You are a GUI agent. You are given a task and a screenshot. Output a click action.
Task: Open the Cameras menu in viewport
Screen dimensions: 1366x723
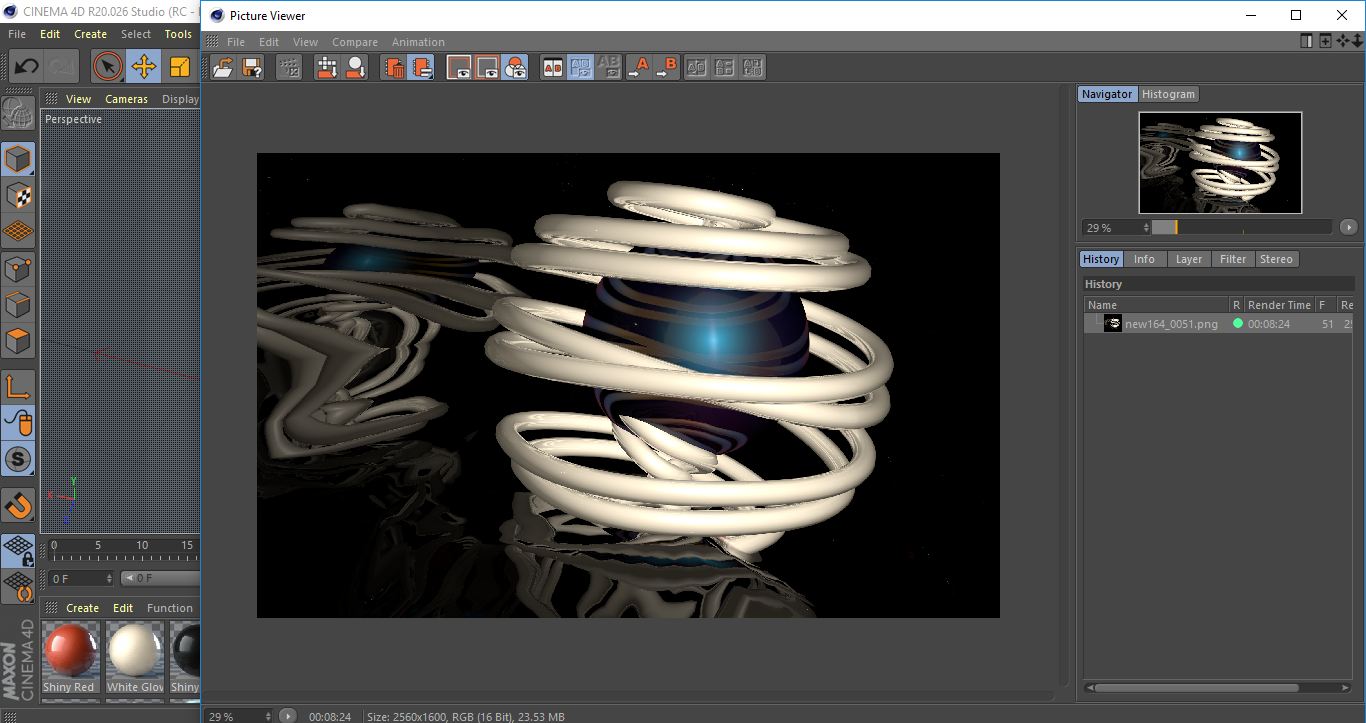[x=126, y=99]
